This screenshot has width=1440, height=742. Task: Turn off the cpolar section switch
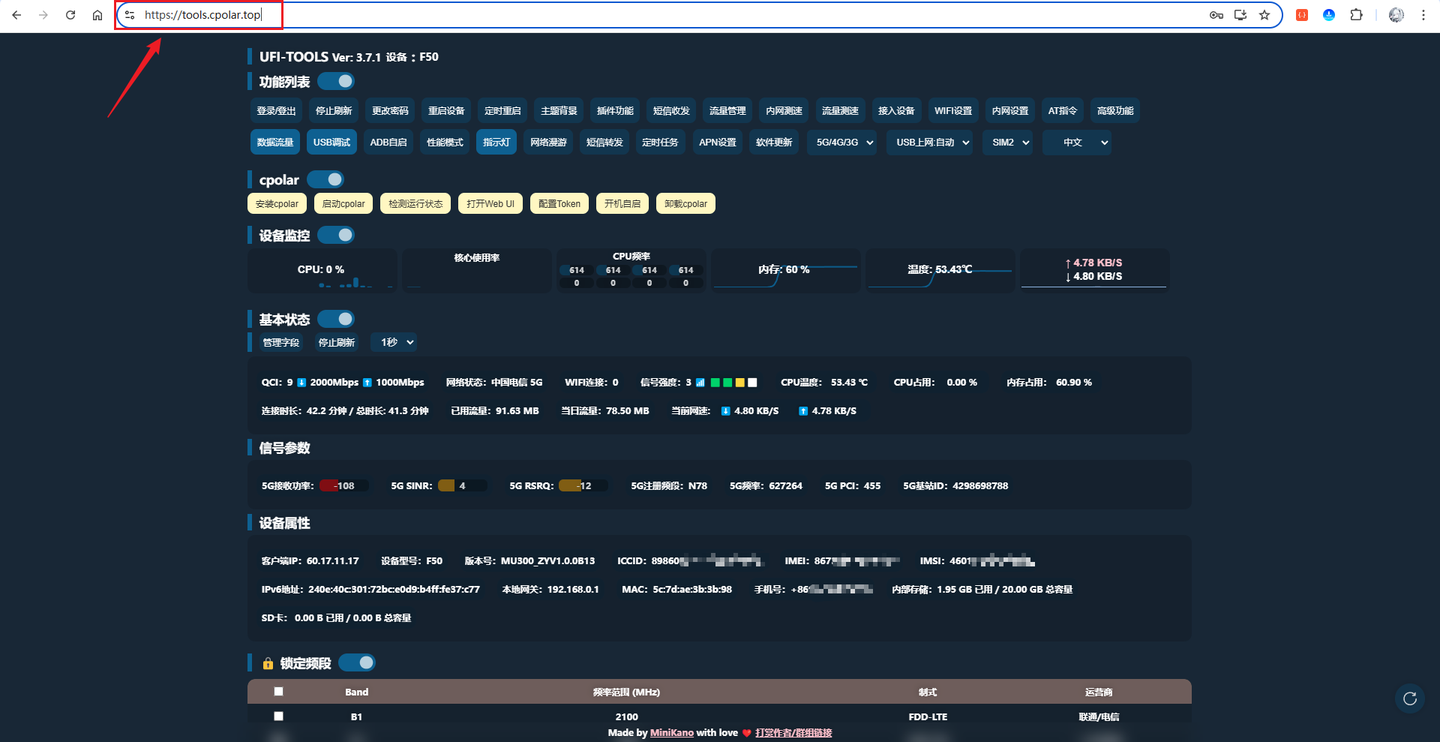click(x=325, y=179)
